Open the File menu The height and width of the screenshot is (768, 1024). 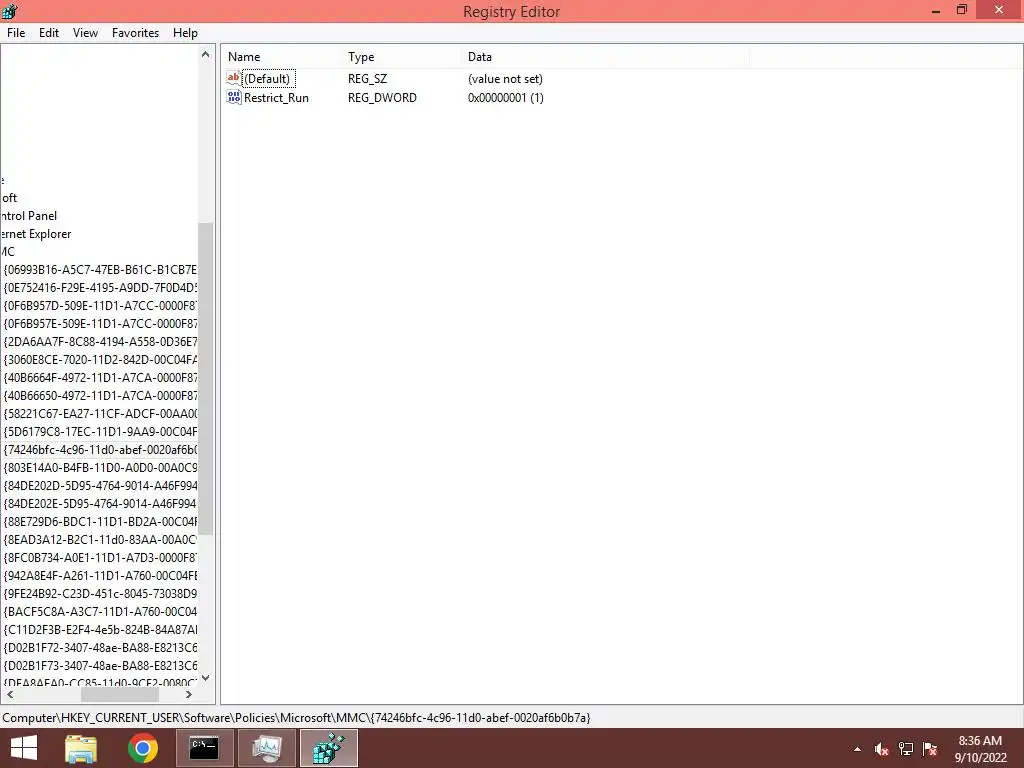click(16, 33)
